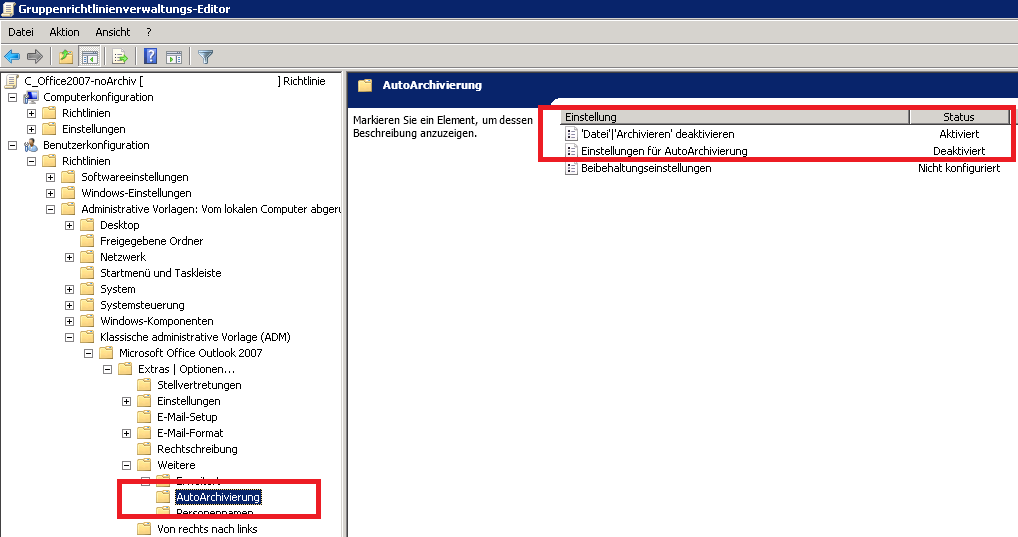
Task: Open the Ansicht menu
Action: pyautogui.click(x=113, y=32)
